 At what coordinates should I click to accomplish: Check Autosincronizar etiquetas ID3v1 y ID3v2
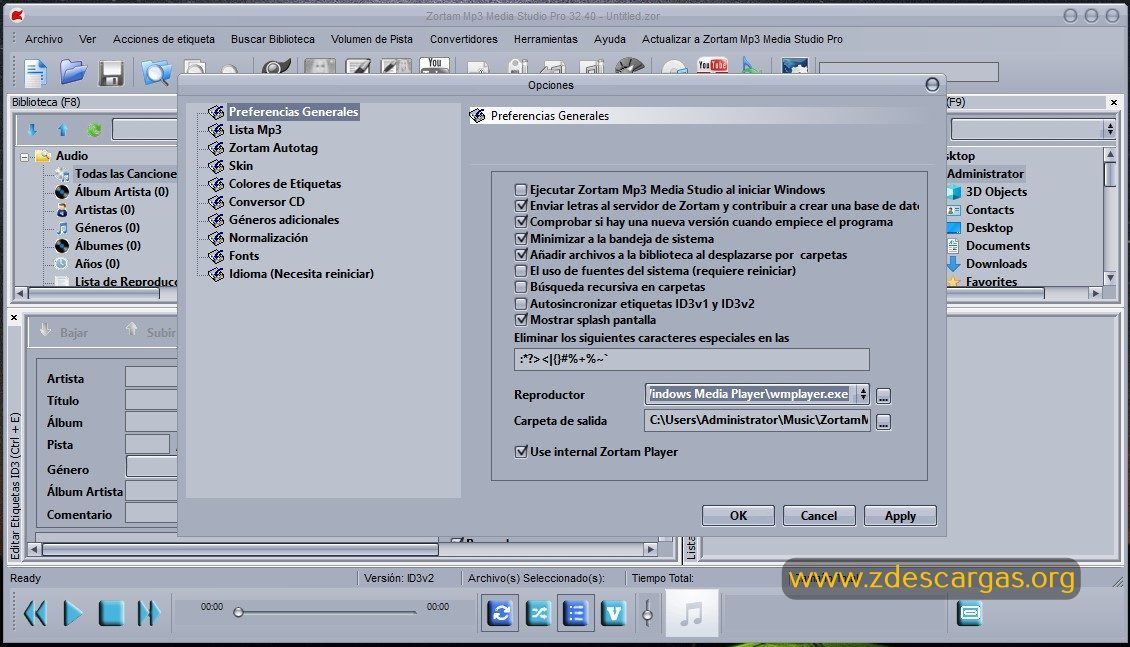(520, 304)
